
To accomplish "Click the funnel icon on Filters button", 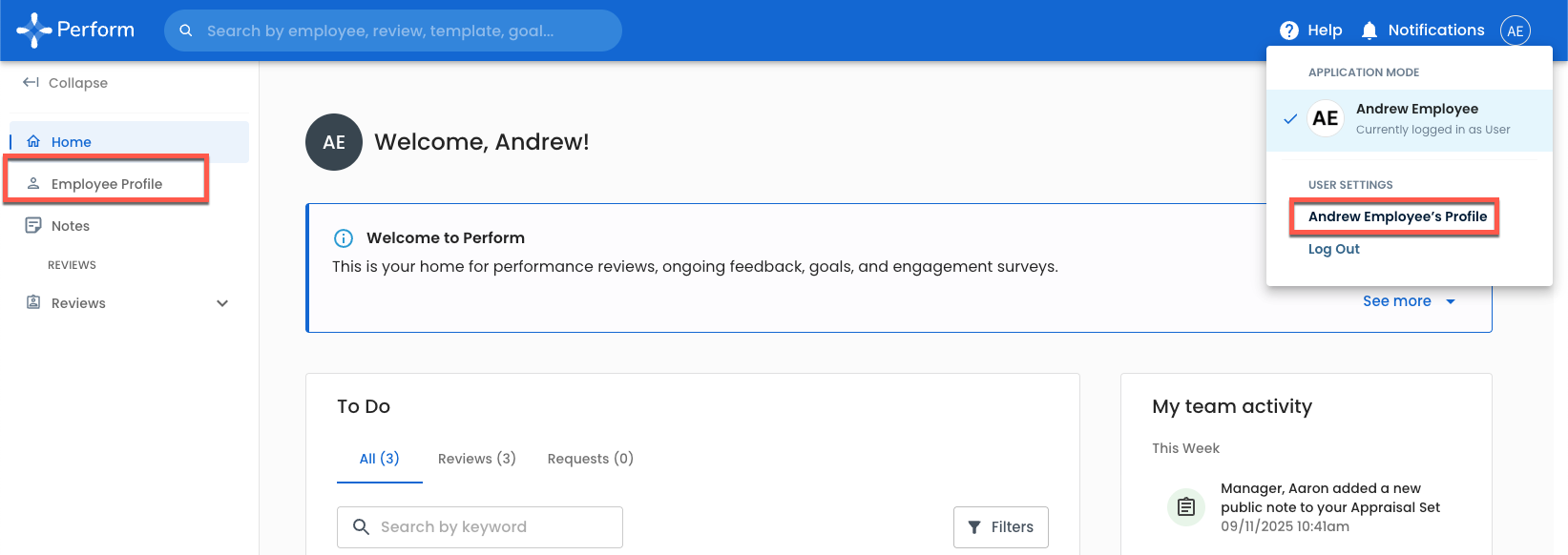I will pyautogui.click(x=974, y=527).
